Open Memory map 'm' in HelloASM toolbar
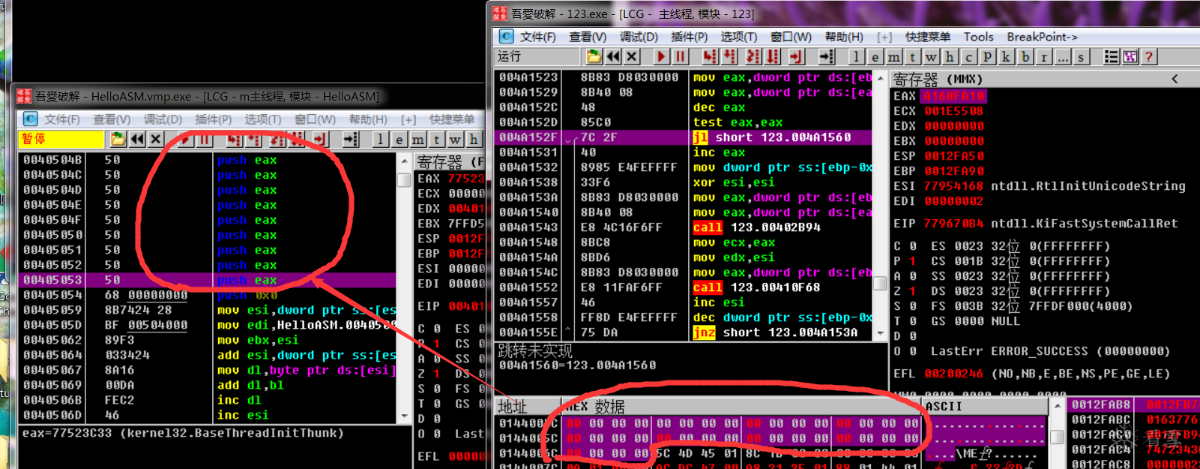 point(418,139)
